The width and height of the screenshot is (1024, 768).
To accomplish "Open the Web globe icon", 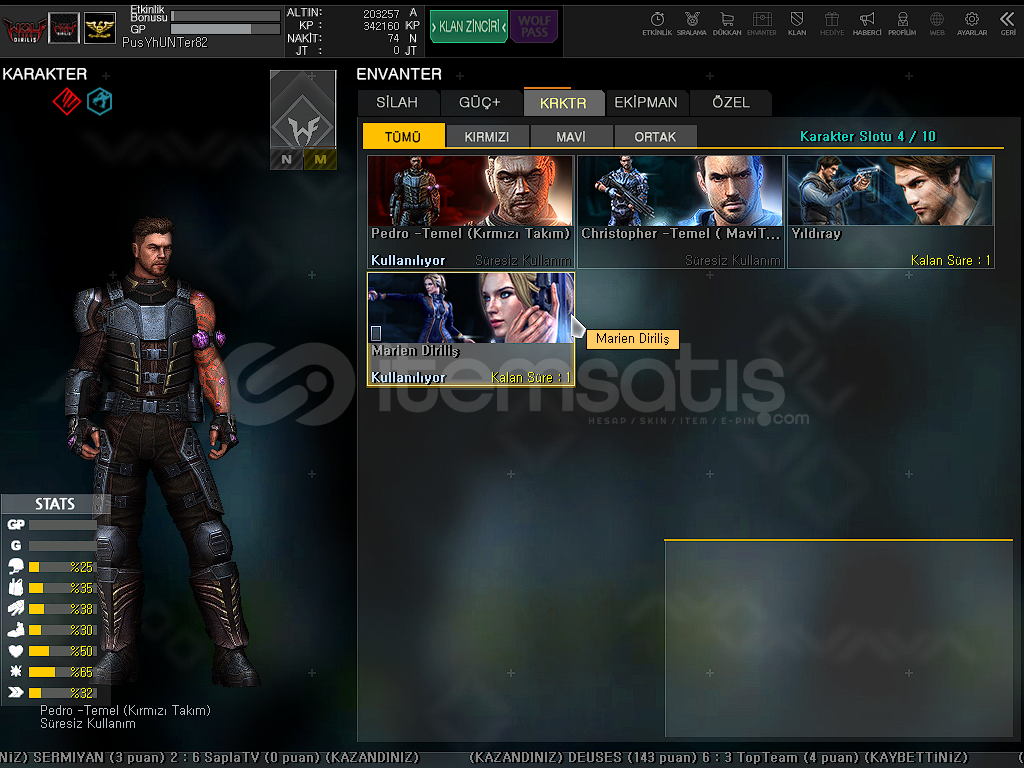I will tap(936, 23).
